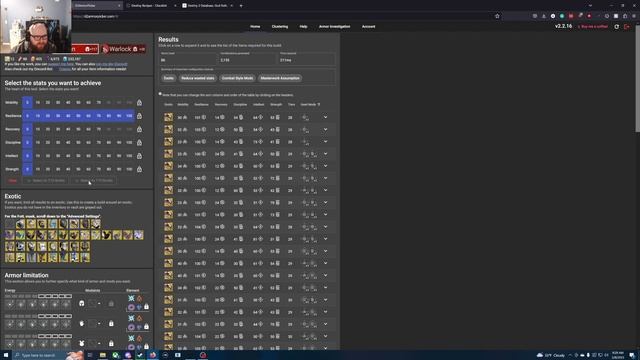This screenshot has height=360, width=640.
Task: Click the reload icon next to version number
Action: click(616, 27)
